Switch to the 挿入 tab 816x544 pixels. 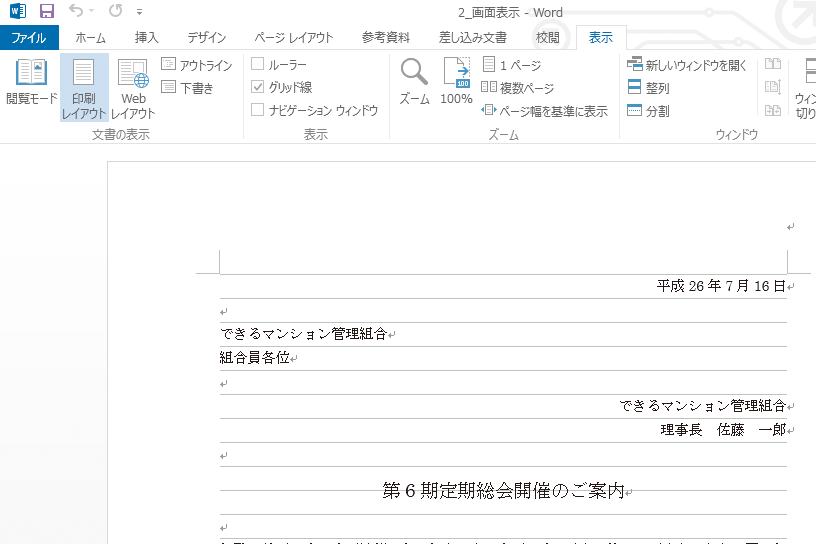(146, 37)
